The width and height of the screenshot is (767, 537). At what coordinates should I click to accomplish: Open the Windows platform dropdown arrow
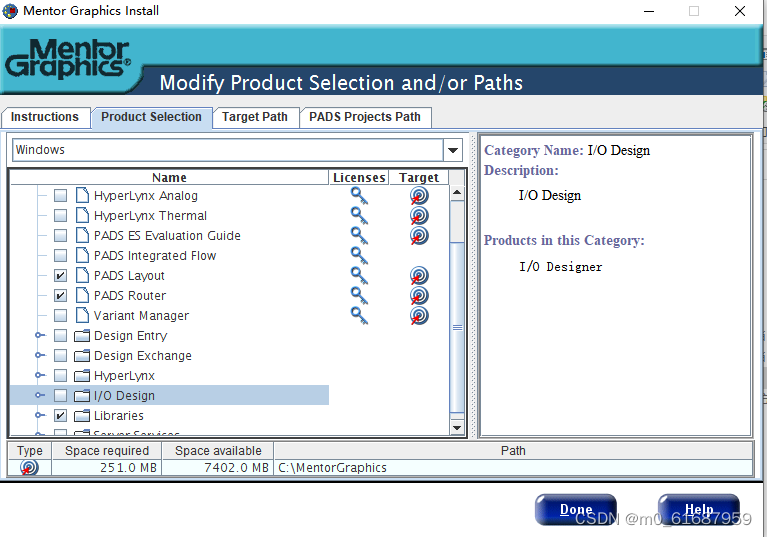pyautogui.click(x=453, y=150)
